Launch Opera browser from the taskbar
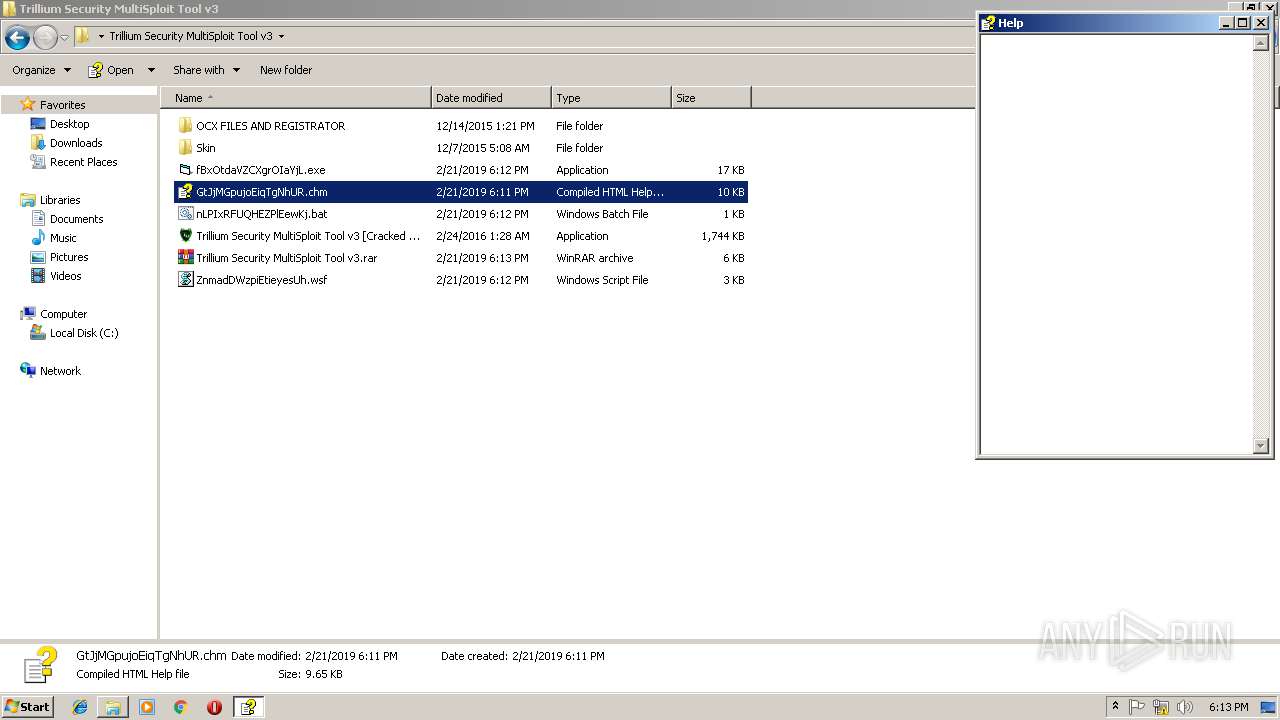 click(x=214, y=707)
